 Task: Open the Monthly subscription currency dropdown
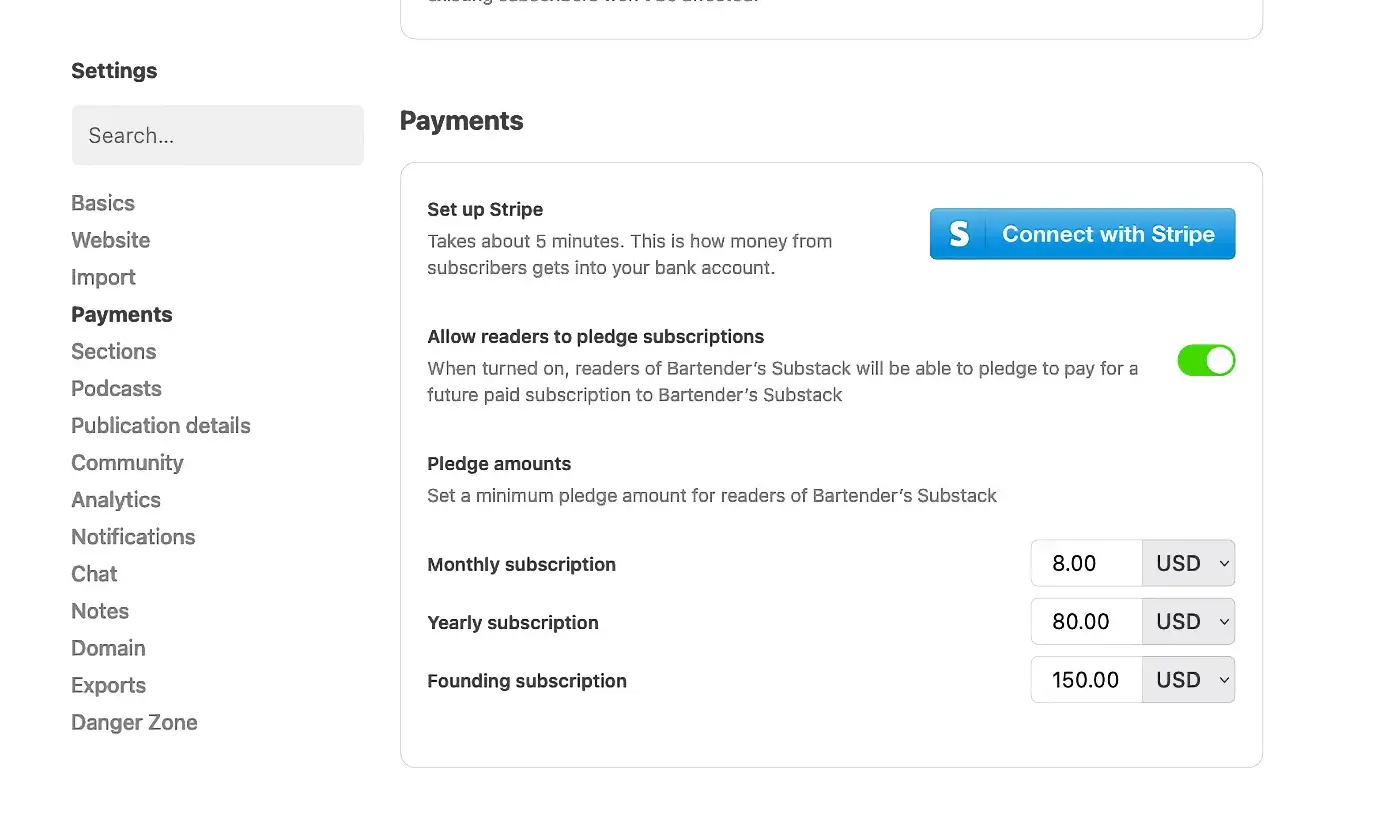pos(1188,563)
